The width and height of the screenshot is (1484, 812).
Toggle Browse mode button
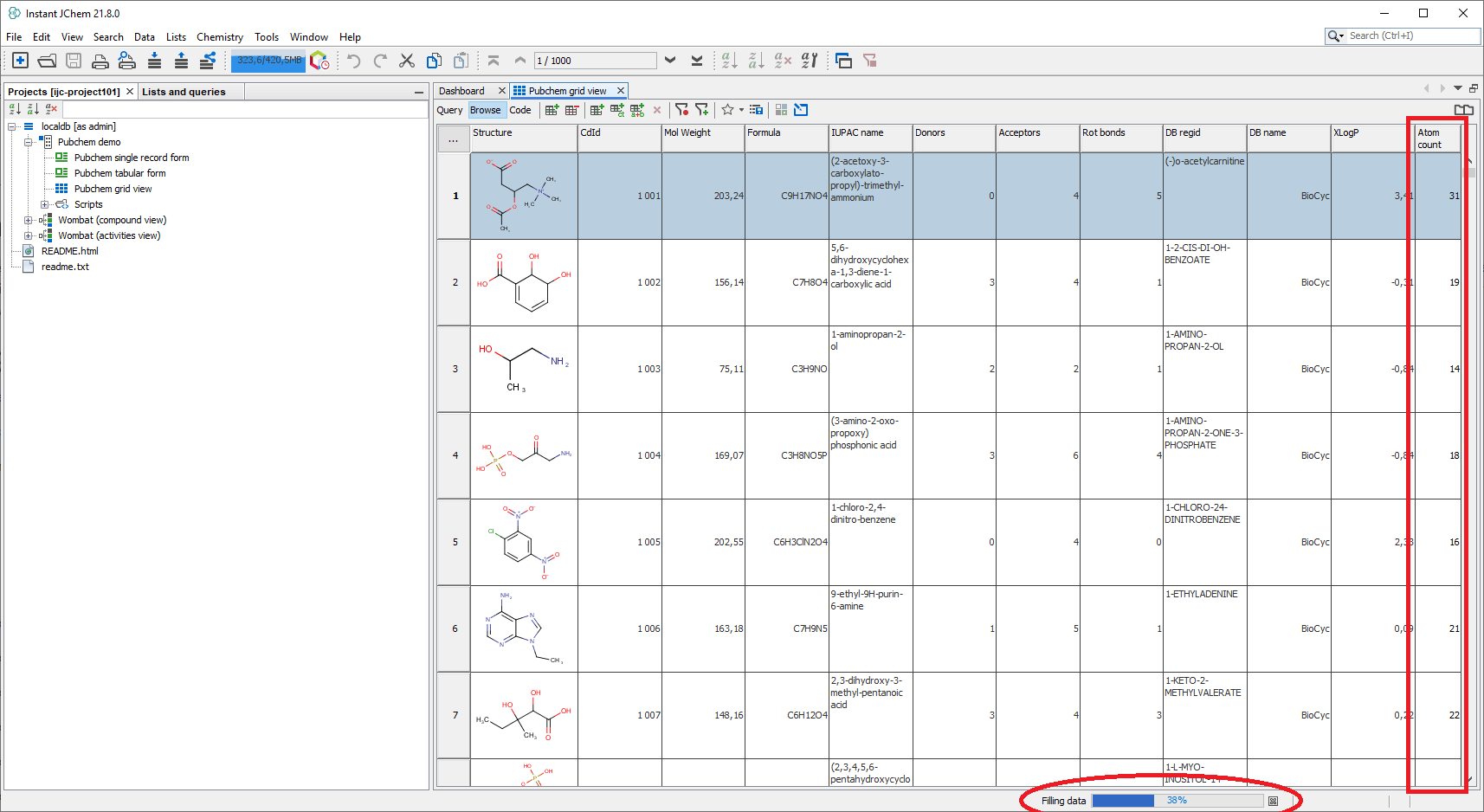click(x=486, y=110)
